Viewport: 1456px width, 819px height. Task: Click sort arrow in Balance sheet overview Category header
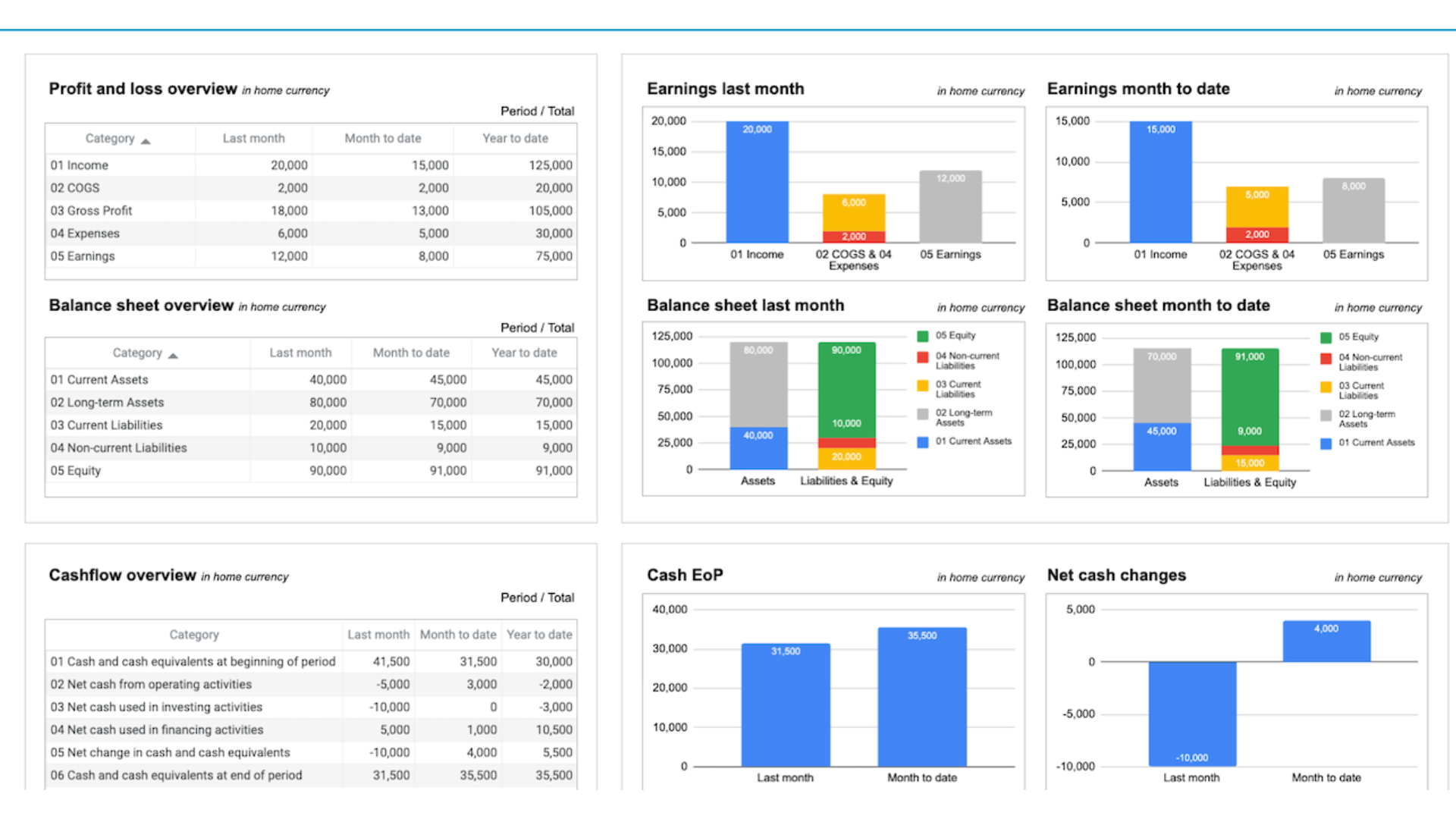coord(173,356)
